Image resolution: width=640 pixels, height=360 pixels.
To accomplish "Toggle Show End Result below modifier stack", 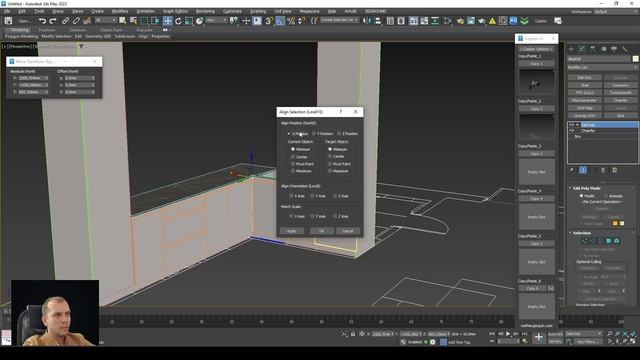I will [x=583, y=170].
